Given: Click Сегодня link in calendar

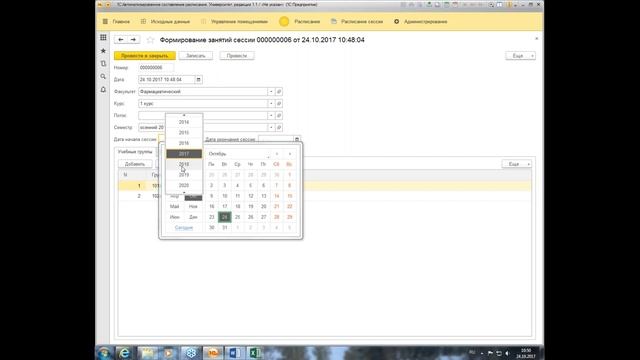Looking at the screenshot, I should 184,228.
